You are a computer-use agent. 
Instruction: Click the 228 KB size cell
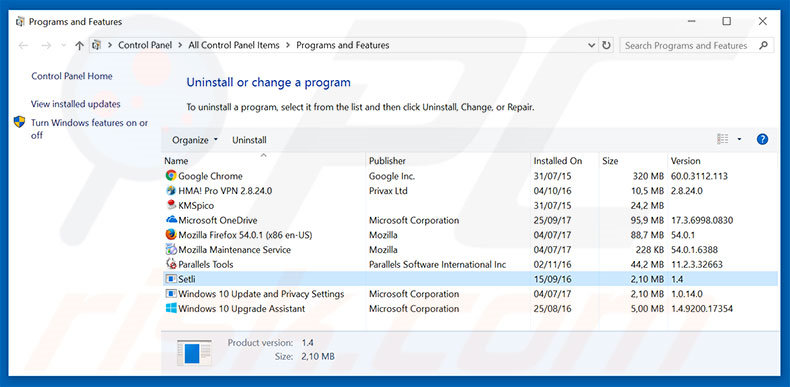pyautogui.click(x=650, y=249)
